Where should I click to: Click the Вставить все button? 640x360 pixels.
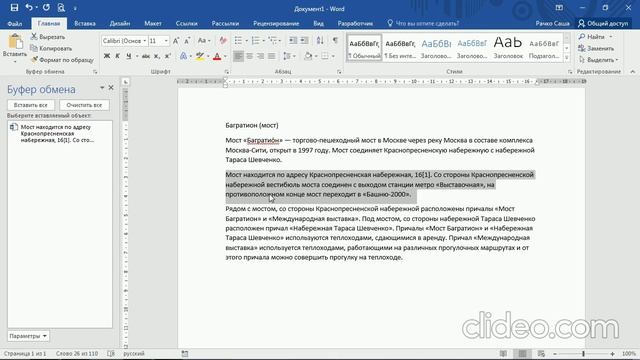(x=31, y=105)
